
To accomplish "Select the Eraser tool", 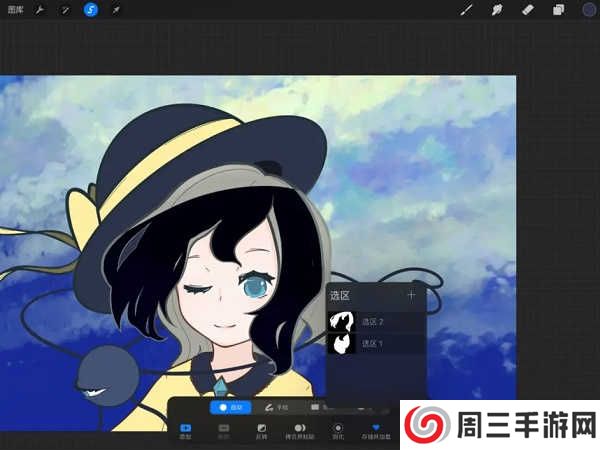I will click(527, 10).
